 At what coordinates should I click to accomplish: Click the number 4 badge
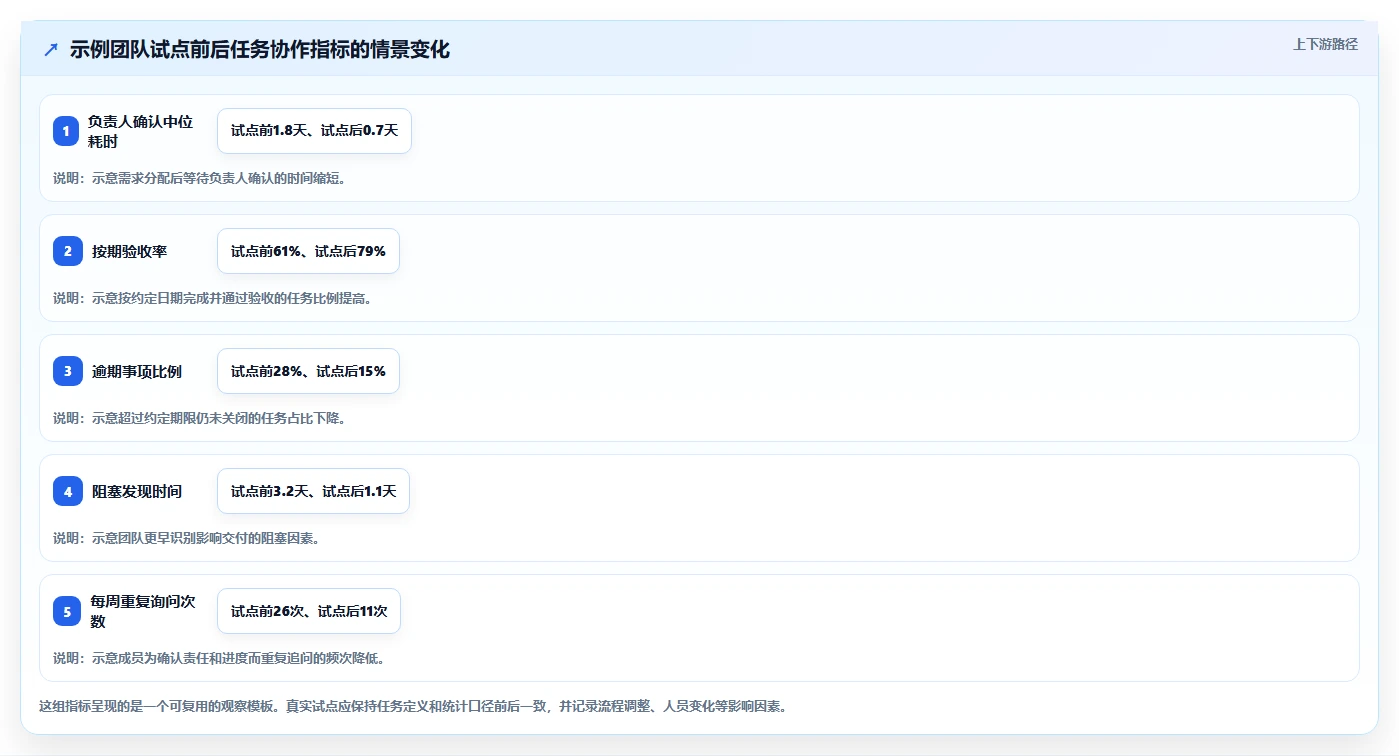pyautogui.click(x=68, y=491)
